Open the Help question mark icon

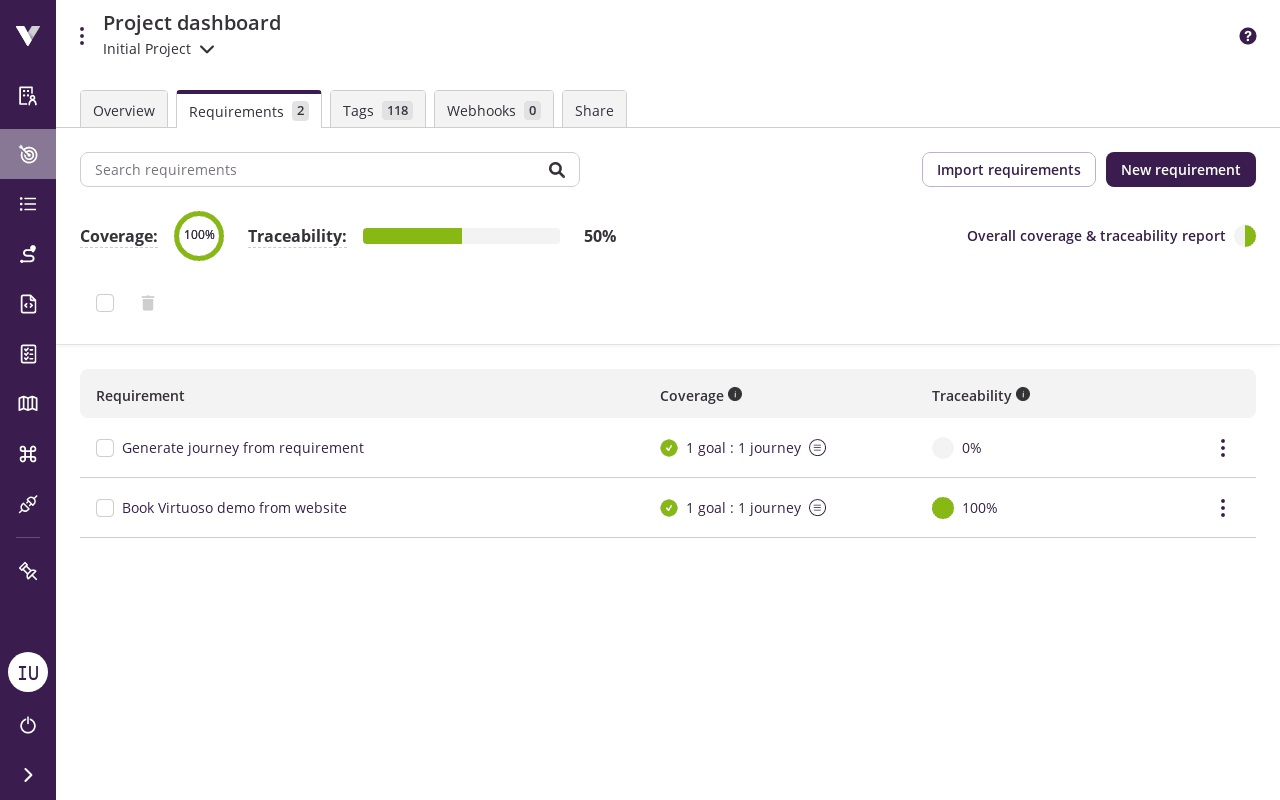[x=1247, y=35]
